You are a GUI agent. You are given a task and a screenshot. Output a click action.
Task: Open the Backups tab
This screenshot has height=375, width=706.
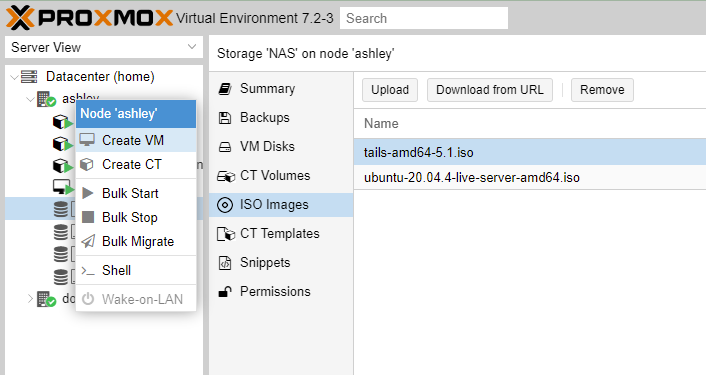point(281,117)
